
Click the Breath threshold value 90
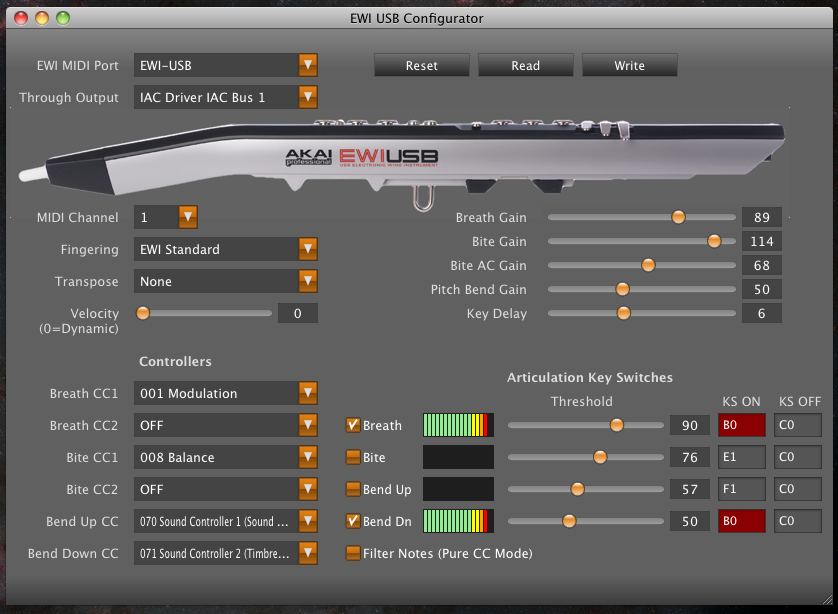(x=689, y=425)
